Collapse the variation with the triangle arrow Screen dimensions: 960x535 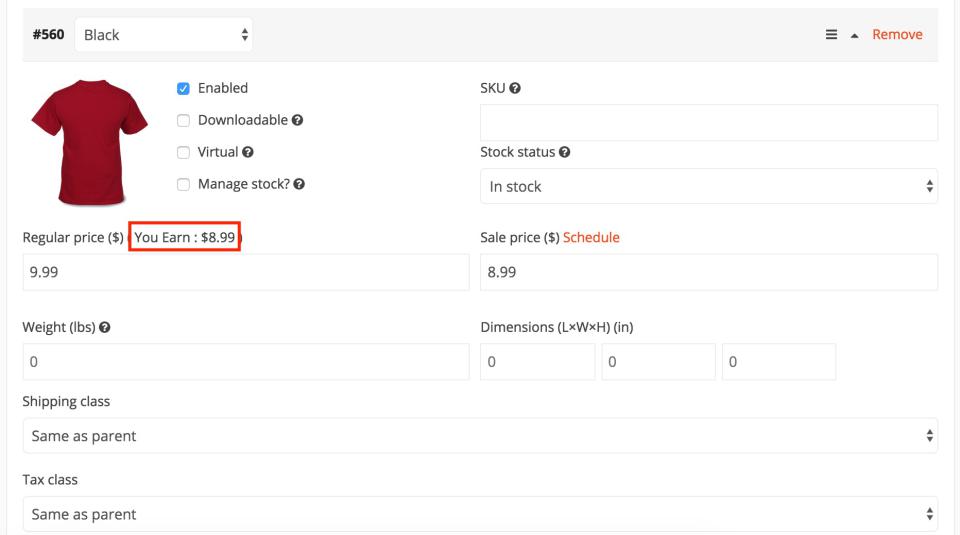pos(854,35)
